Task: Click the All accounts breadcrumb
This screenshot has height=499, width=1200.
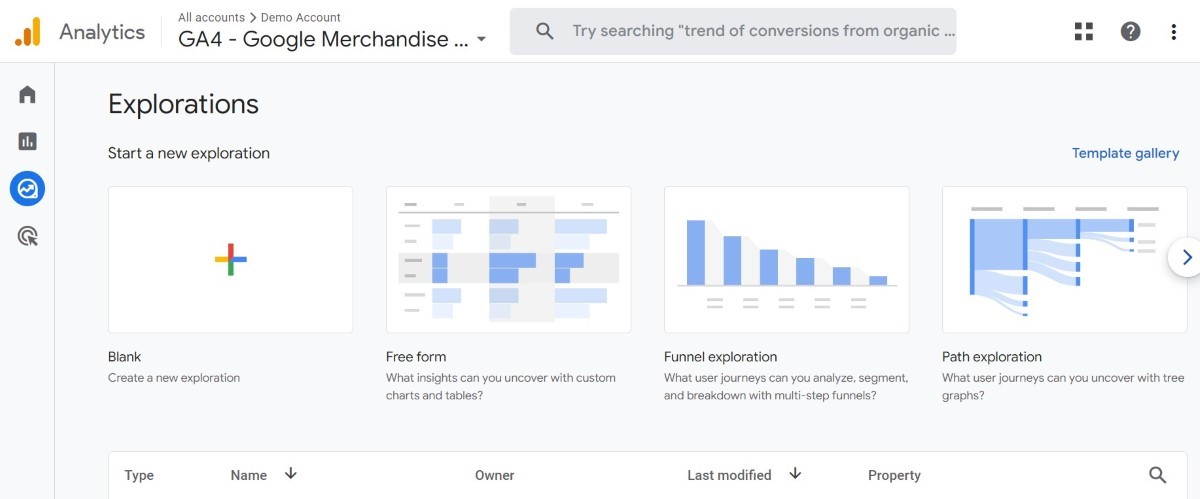Action: click(x=212, y=17)
